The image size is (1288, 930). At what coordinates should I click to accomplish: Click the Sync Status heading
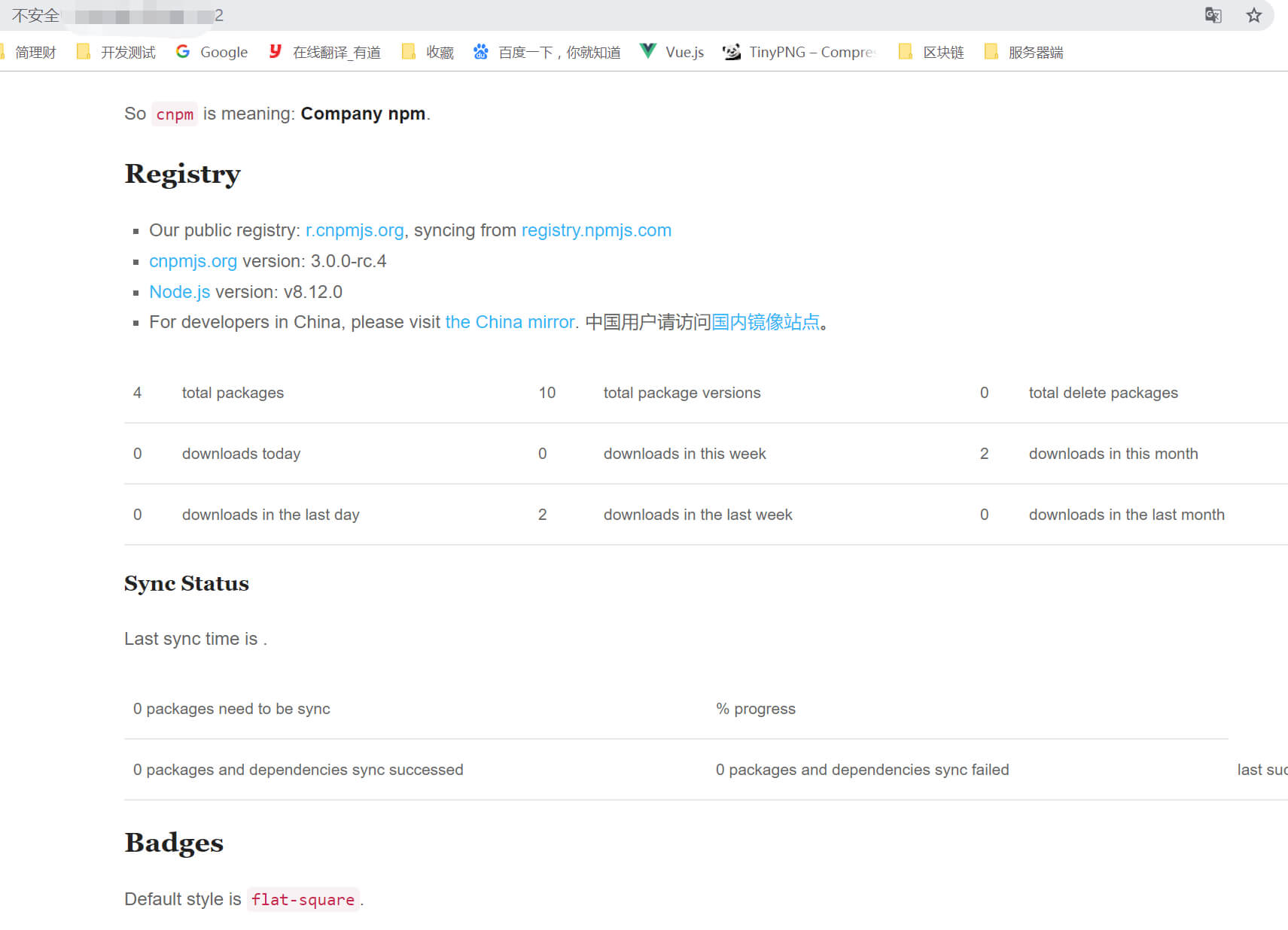tap(187, 583)
